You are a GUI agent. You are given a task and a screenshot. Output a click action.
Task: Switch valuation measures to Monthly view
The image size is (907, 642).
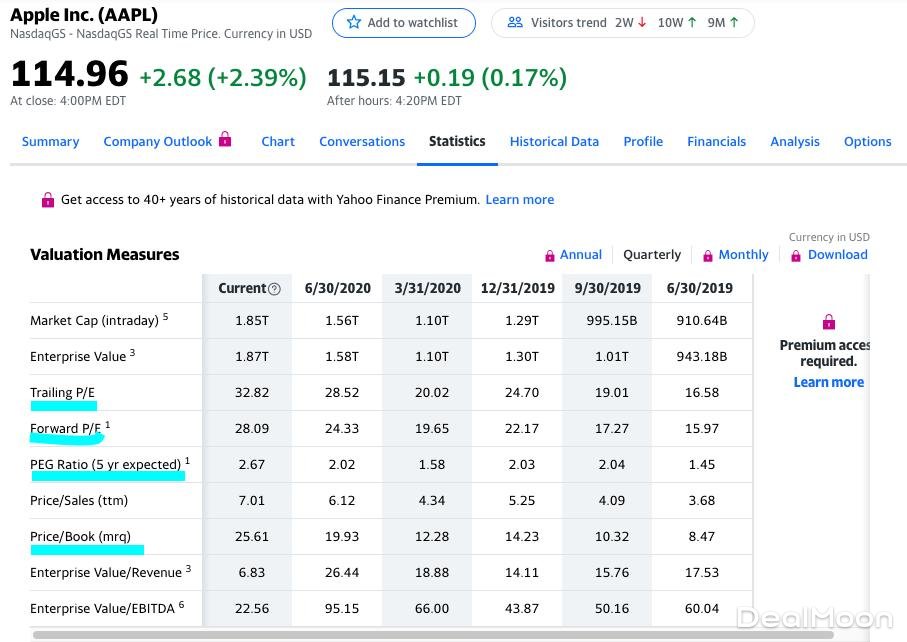[743, 255]
